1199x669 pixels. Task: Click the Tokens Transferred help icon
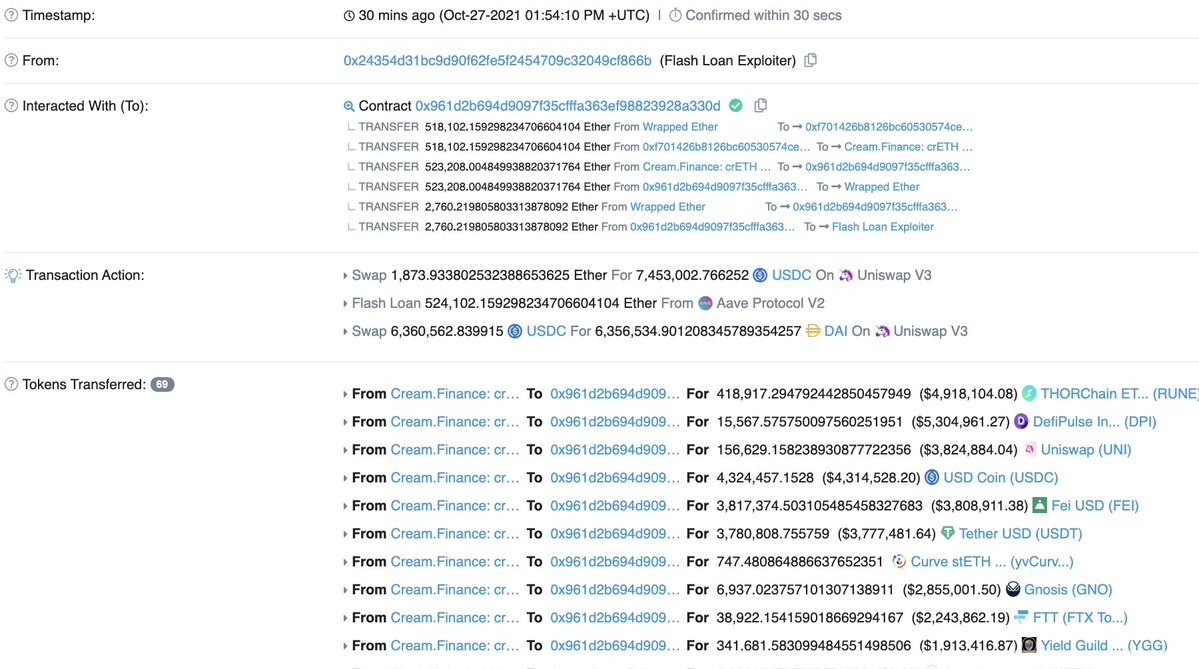(x=11, y=385)
